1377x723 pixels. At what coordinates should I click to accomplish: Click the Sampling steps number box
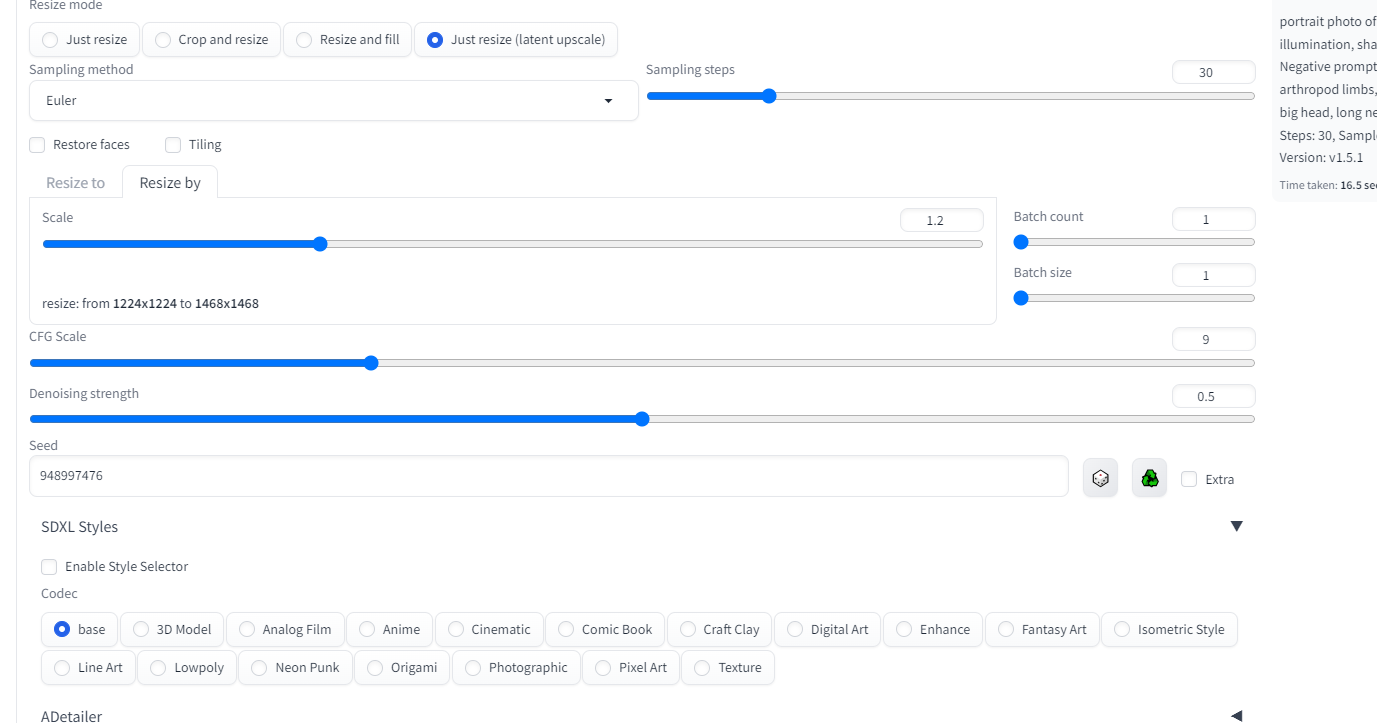coord(1213,73)
